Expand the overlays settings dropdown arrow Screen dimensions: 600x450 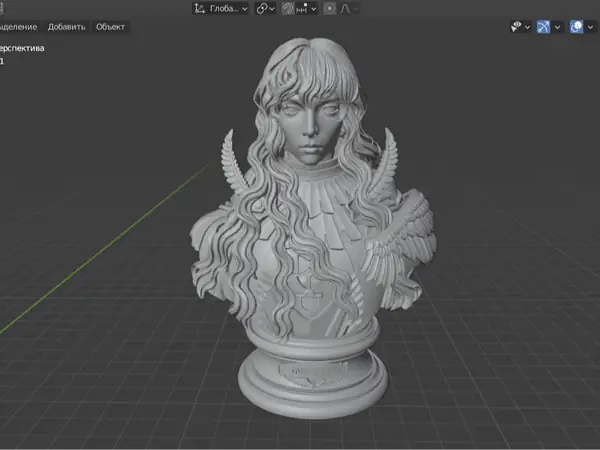[x=590, y=27]
